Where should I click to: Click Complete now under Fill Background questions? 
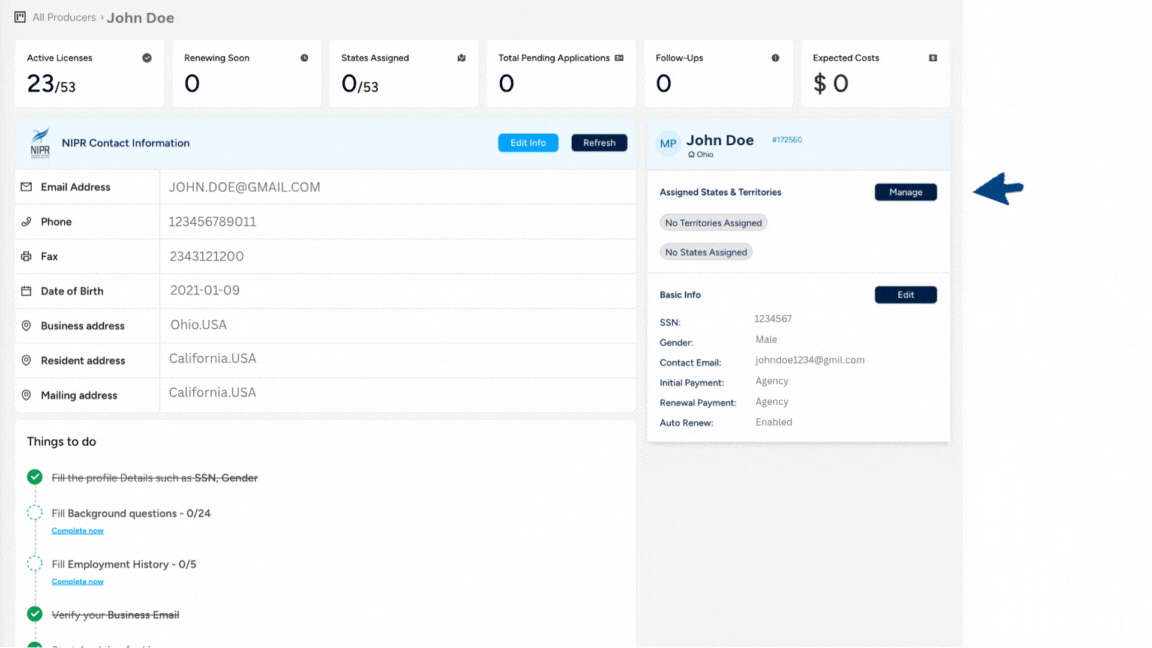click(x=77, y=530)
